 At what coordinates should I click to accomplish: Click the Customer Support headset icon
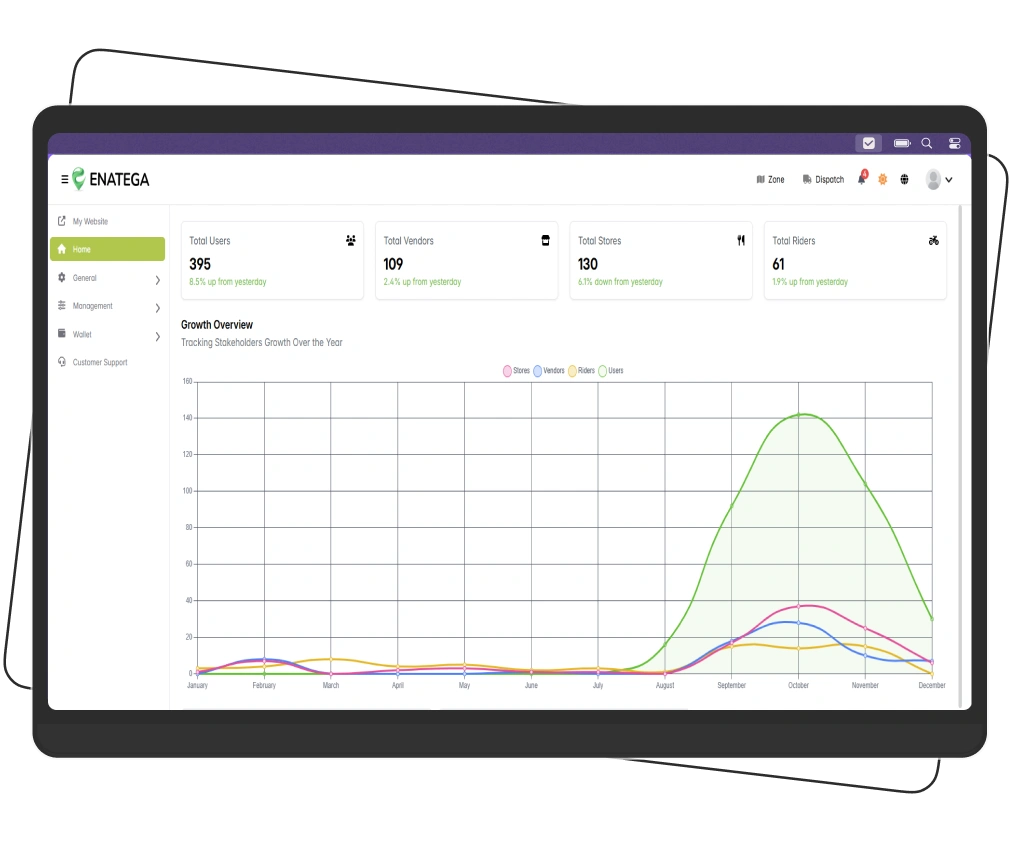(62, 362)
